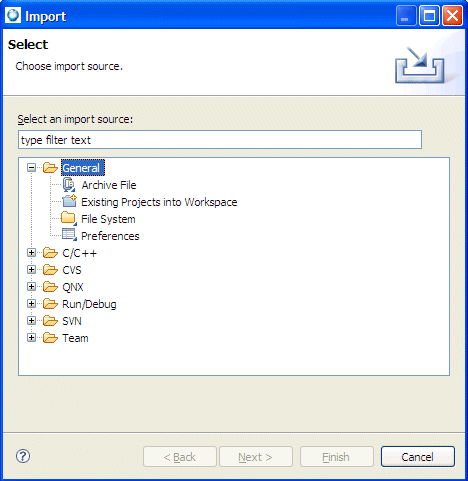Select Existing Projects into Workspace
468x481 pixels.
[159, 202]
